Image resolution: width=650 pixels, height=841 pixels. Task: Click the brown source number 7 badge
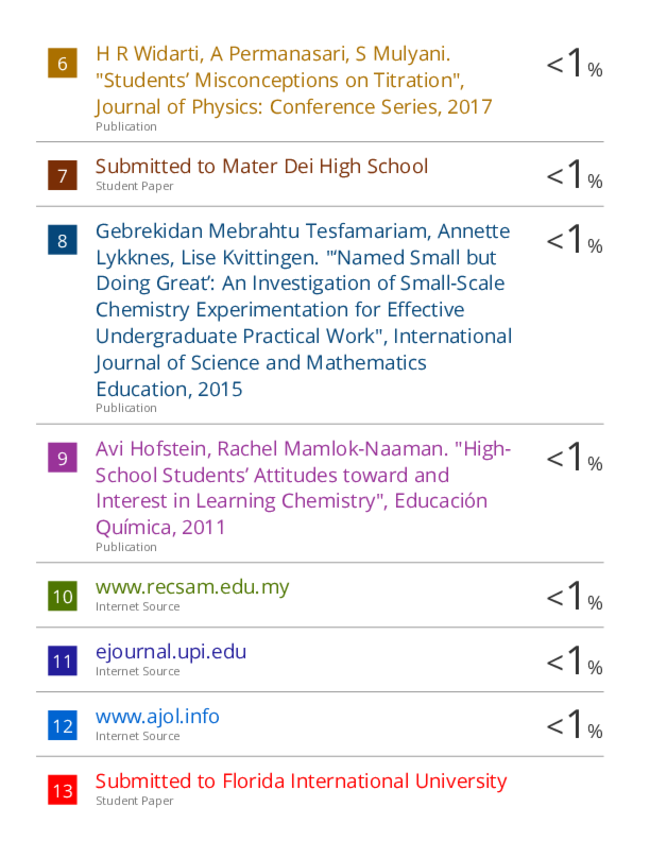tap(62, 175)
